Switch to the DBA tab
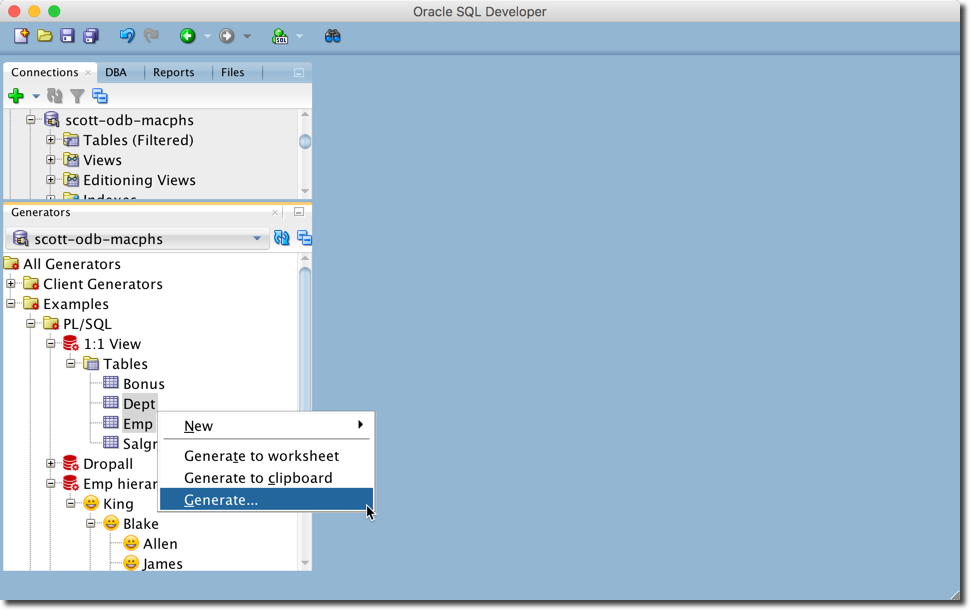Viewport: 970px width, 610px height. [x=116, y=72]
